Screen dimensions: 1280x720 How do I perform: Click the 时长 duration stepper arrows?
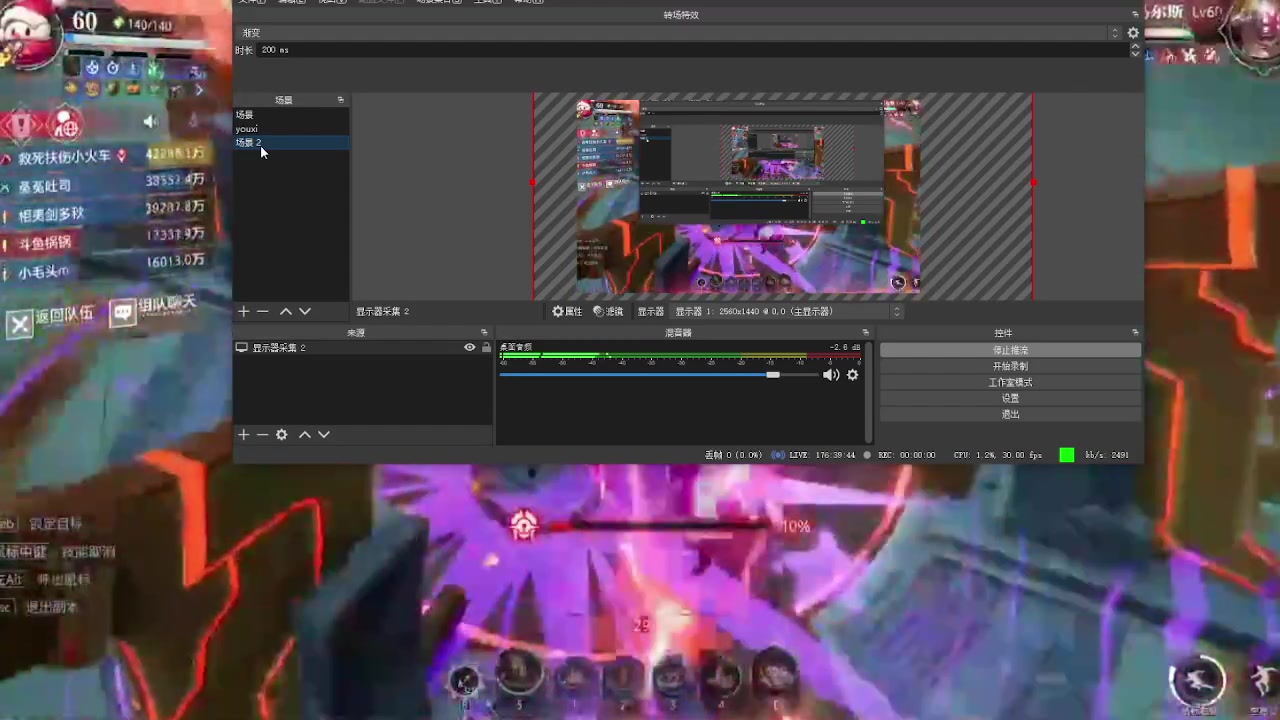[x=1135, y=49]
